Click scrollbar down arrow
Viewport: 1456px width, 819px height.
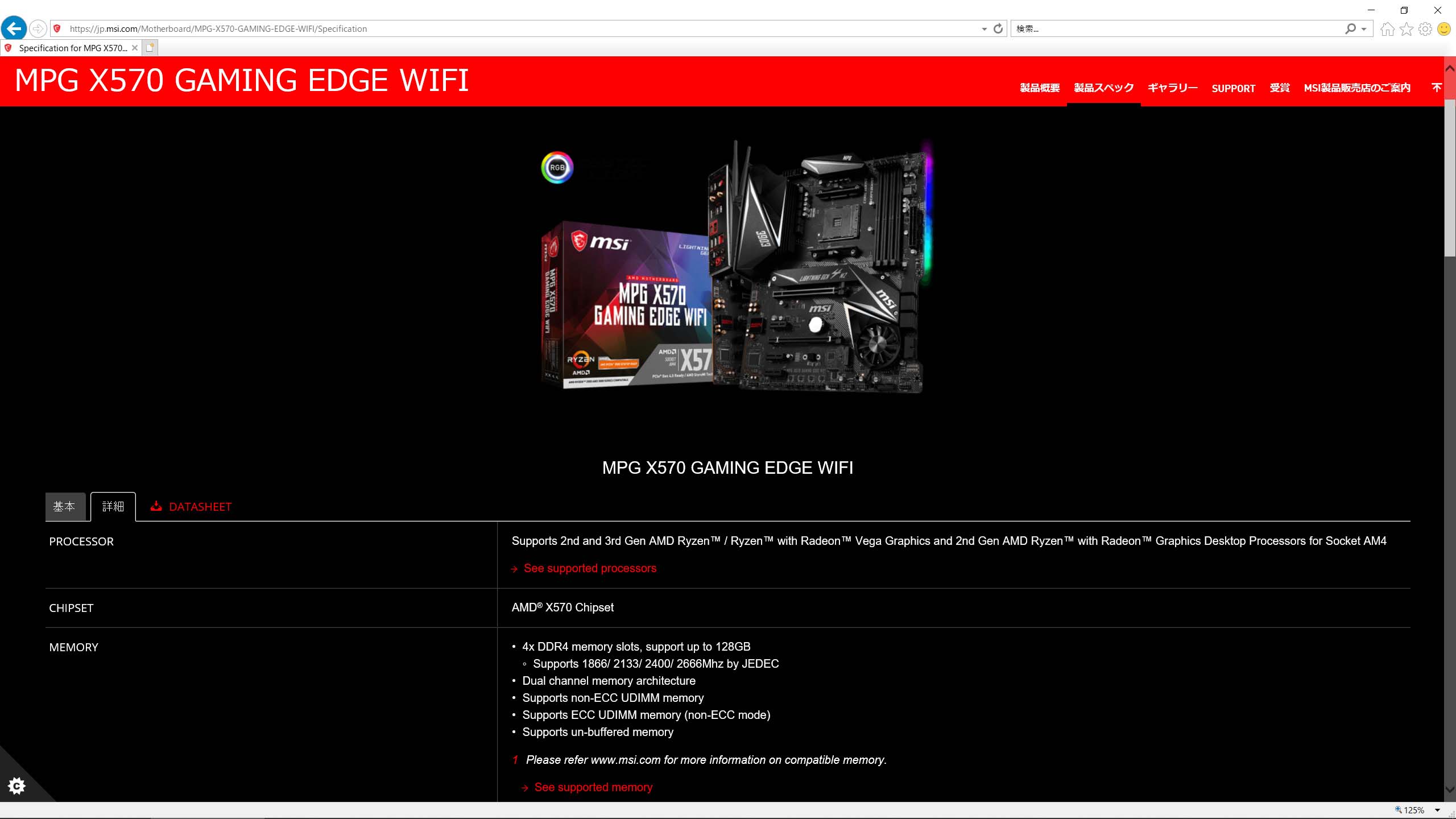tap(1450, 789)
